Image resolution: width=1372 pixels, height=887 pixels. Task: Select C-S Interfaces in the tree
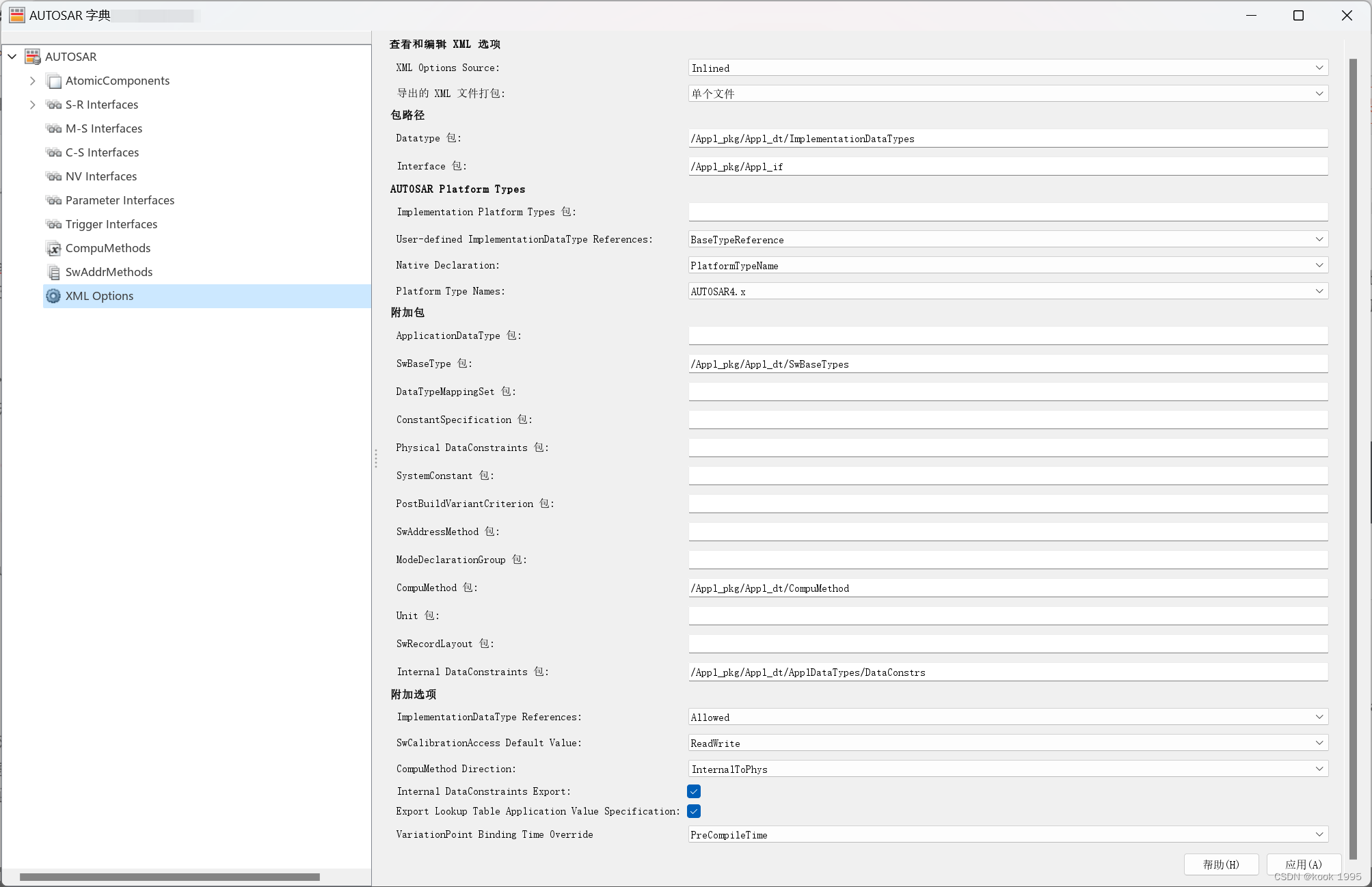coord(102,152)
